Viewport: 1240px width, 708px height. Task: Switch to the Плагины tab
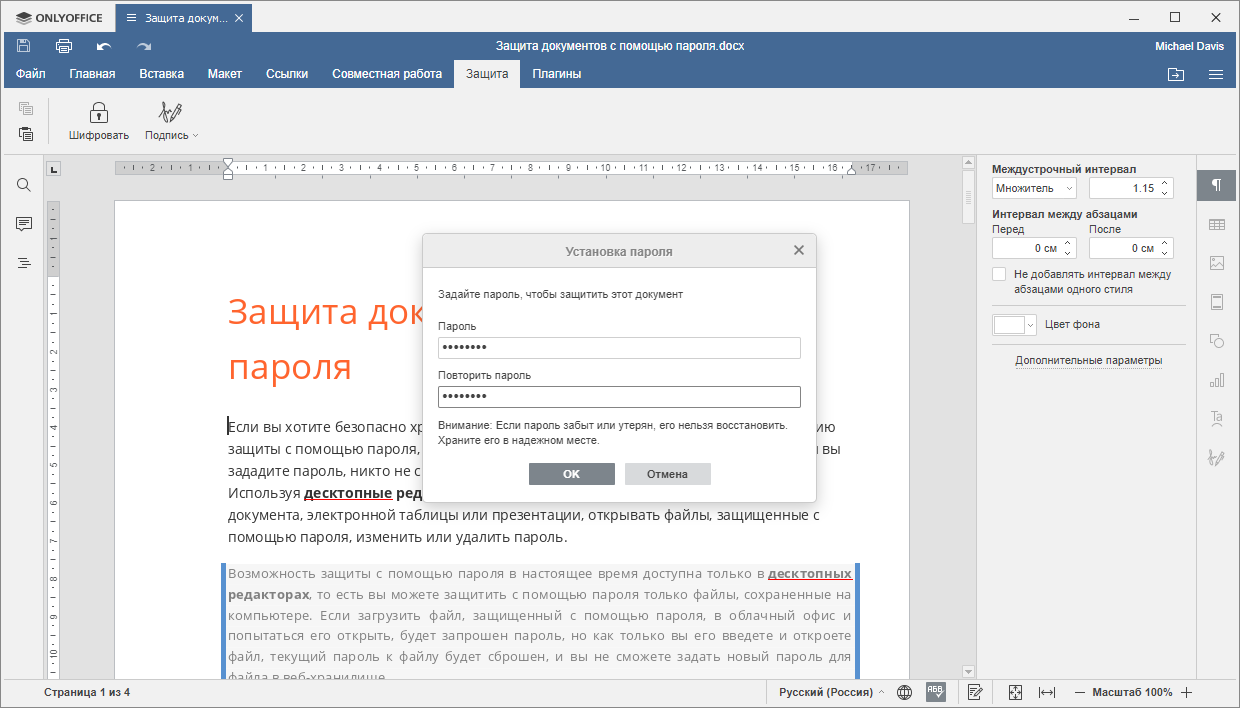(557, 74)
